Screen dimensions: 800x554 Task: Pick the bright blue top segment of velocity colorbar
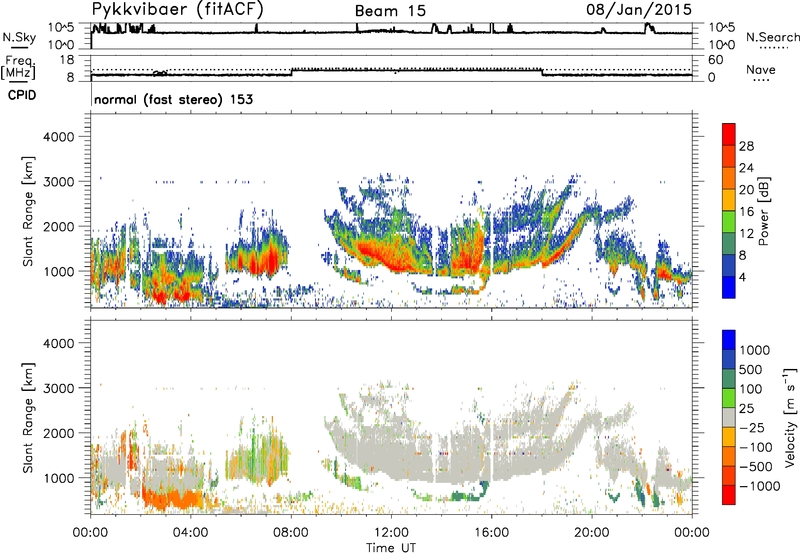(x=729, y=340)
